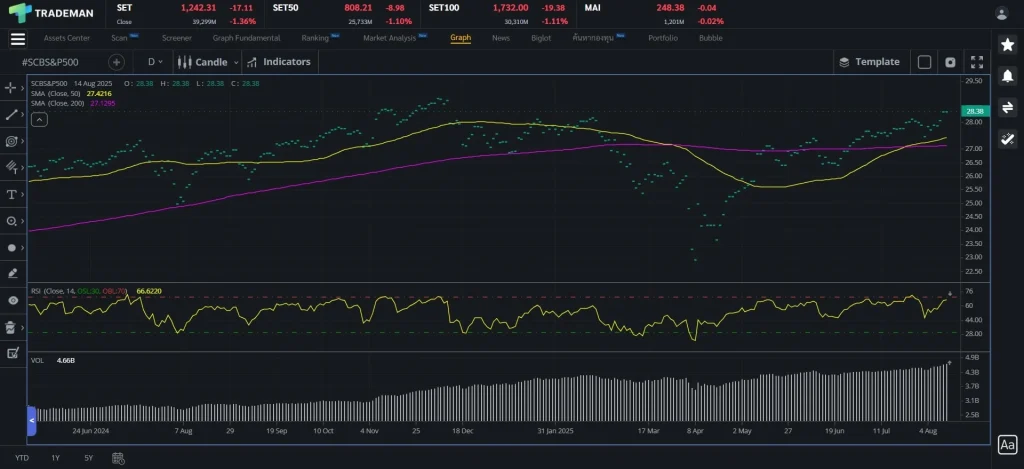Screen dimensions: 1024x469
Task: Open the alerts bell icon
Action: pos(1007,76)
